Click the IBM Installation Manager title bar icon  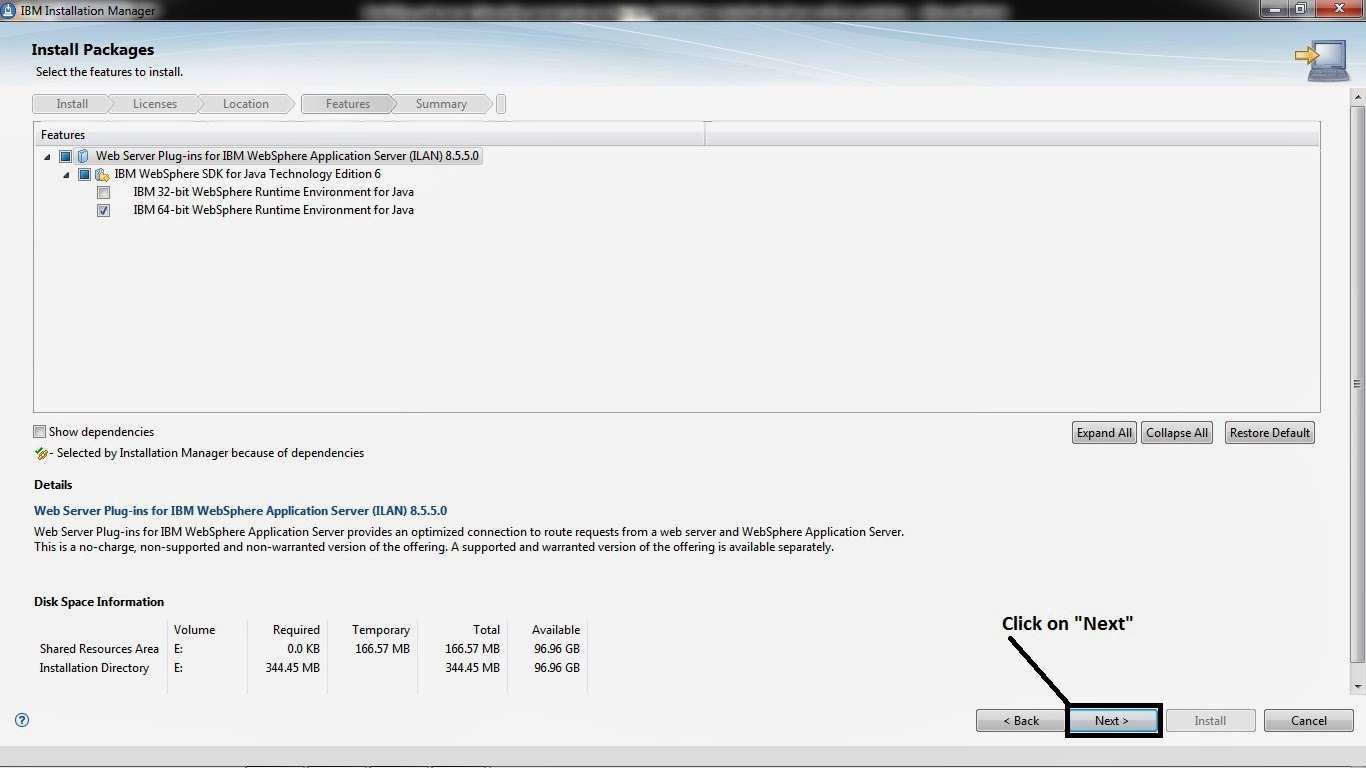[x=10, y=10]
